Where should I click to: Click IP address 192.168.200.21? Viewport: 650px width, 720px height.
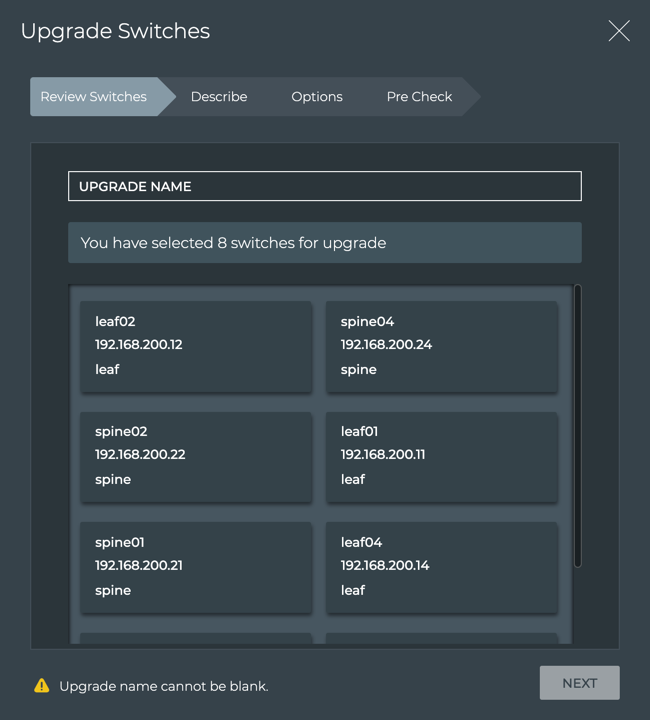click(x=139, y=566)
